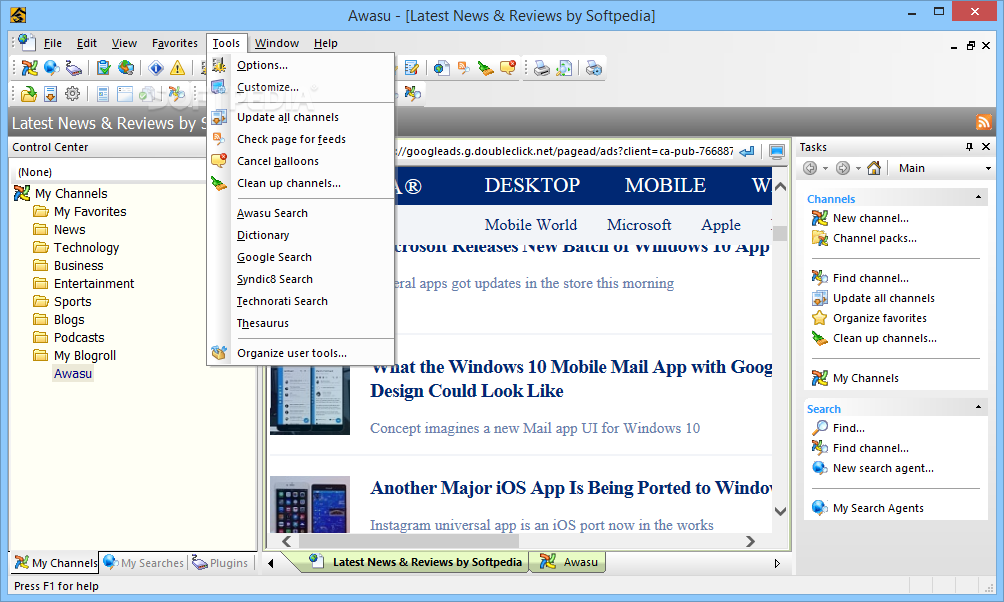Open the forward button history dropdown arrow
1004x602 pixels.
[x=858, y=168]
